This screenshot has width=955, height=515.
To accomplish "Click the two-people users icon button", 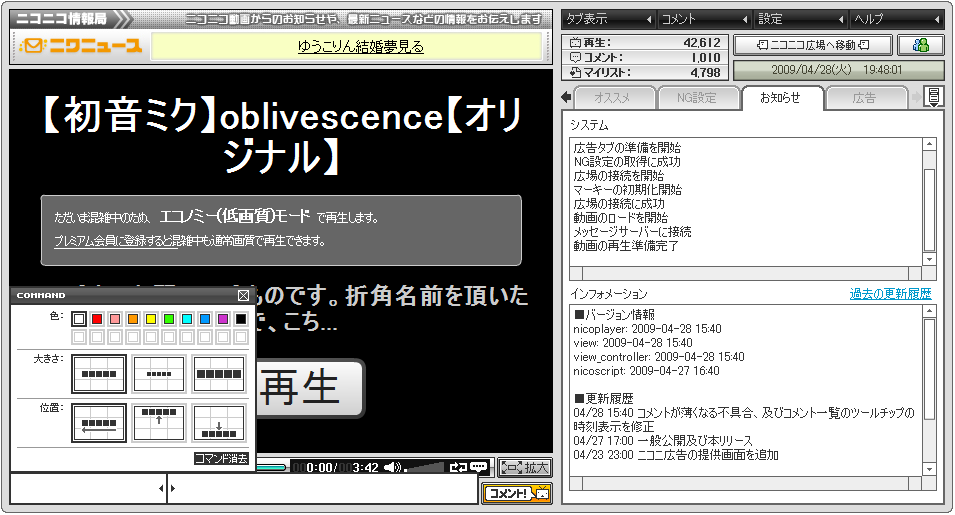I will click(921, 45).
